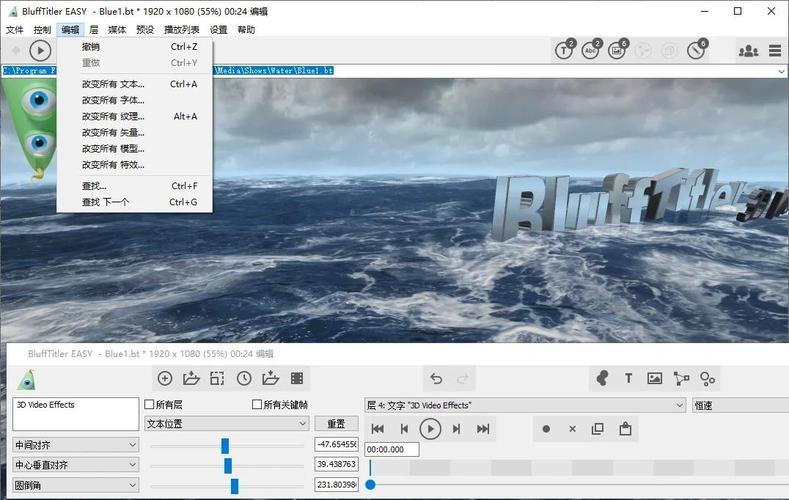This screenshot has width=789, height=500.
Task: Click the circled plus add layer icon
Action: [165, 378]
